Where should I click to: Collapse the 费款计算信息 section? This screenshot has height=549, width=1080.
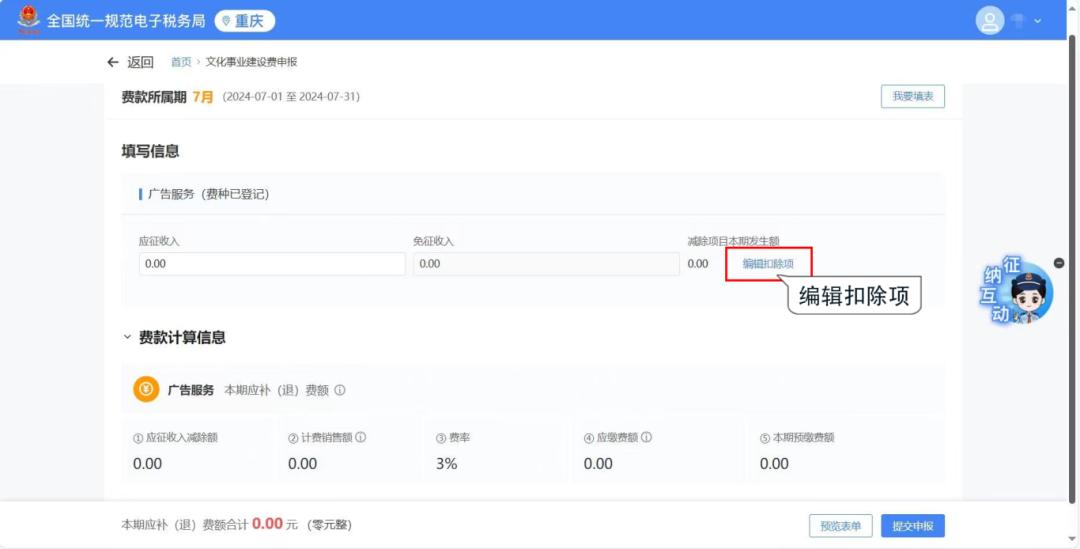click(x=127, y=338)
